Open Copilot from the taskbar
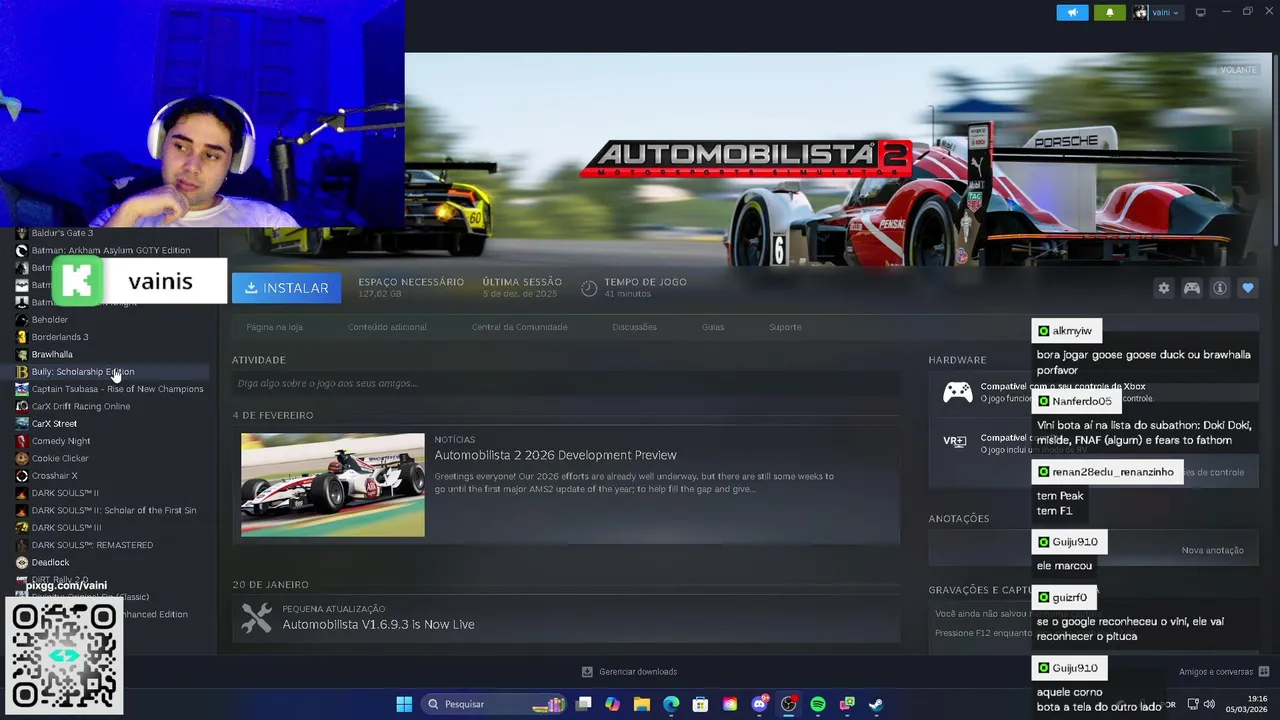 click(612, 704)
